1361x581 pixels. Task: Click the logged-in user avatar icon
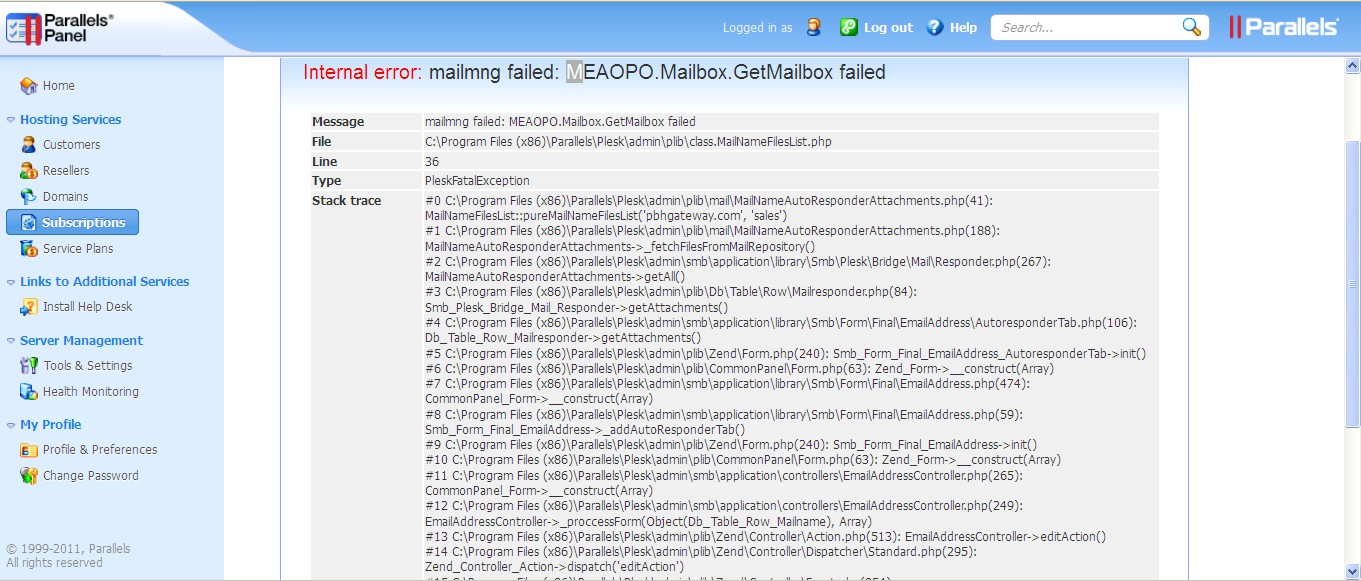click(814, 28)
